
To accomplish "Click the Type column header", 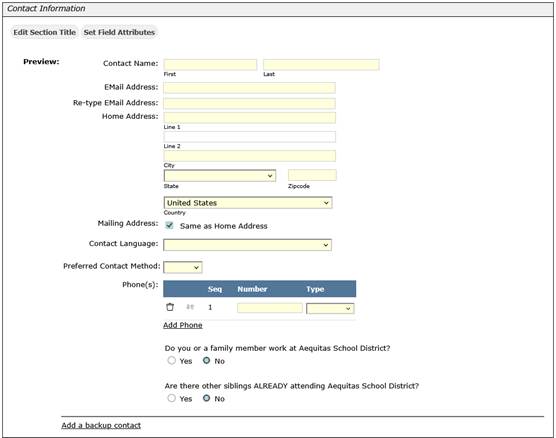I will pos(315,289).
